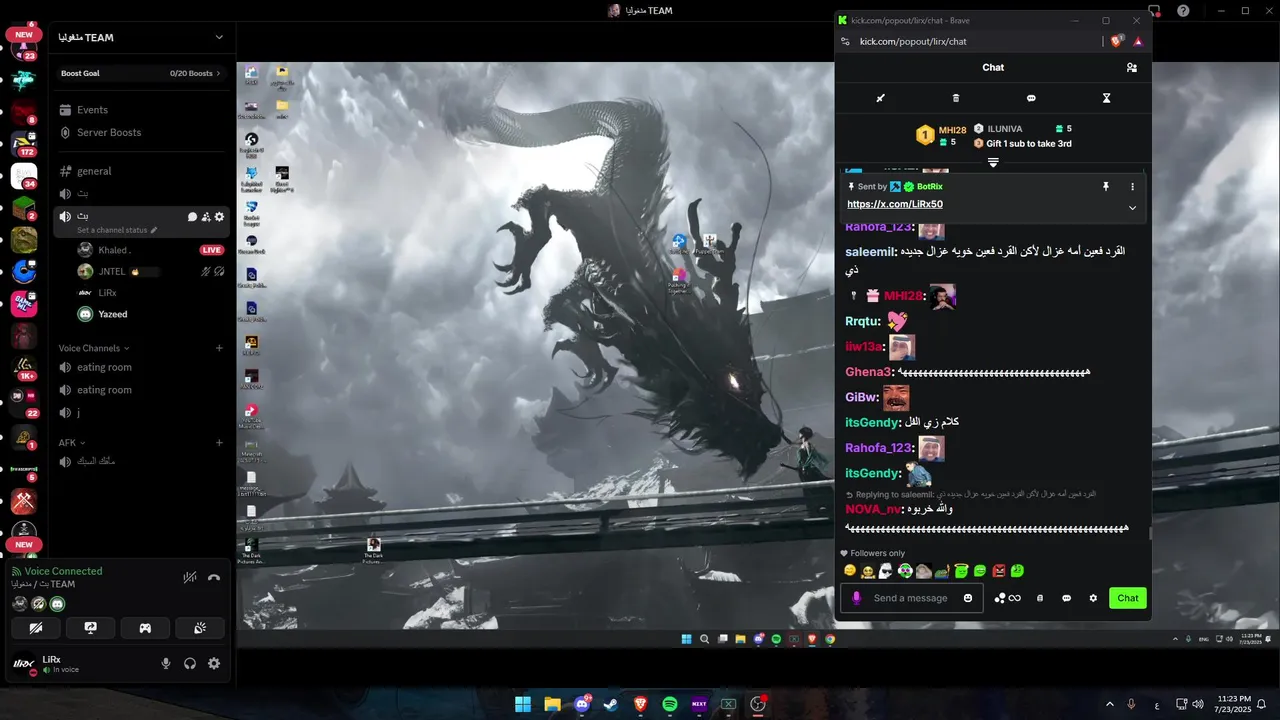Disconnect from voice with the hang-up icon

[x=214, y=577]
